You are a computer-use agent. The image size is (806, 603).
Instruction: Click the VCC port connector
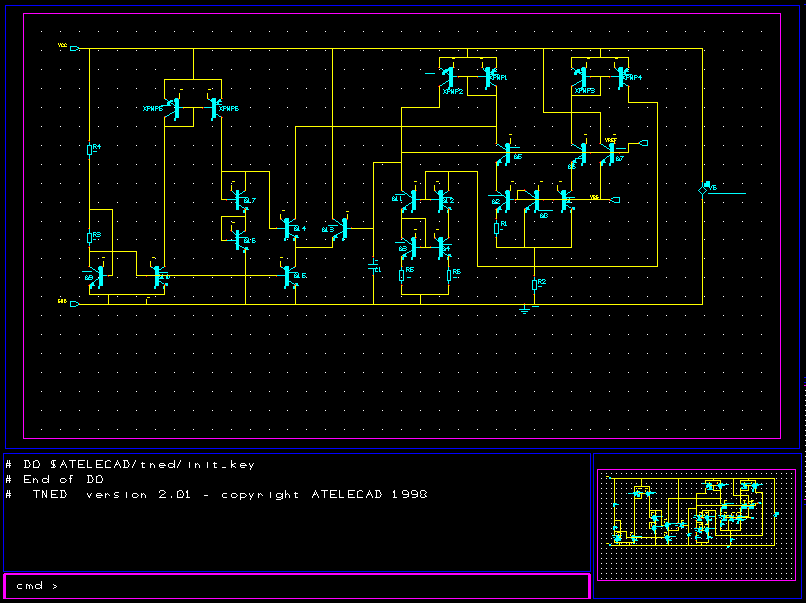pos(75,48)
